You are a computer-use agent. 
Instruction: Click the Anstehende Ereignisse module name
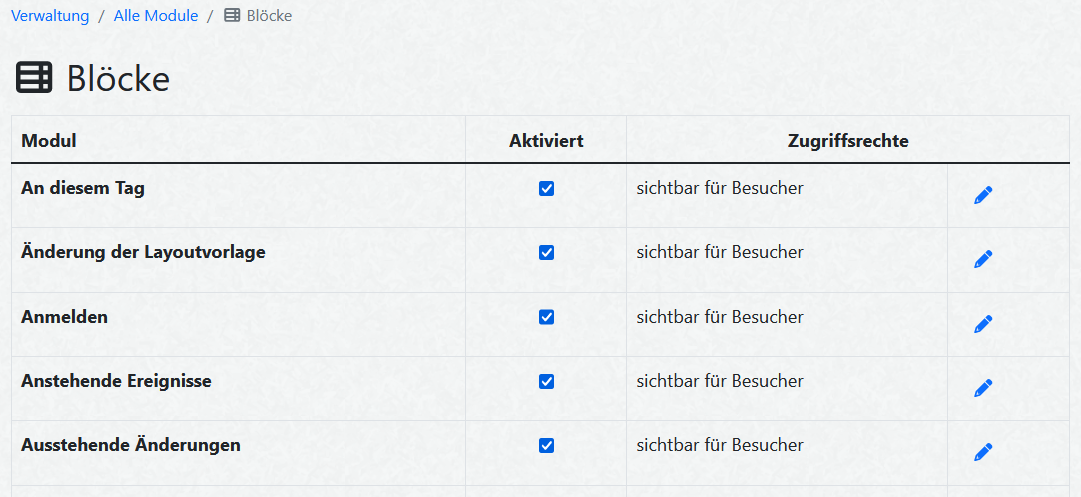pyautogui.click(x=116, y=381)
